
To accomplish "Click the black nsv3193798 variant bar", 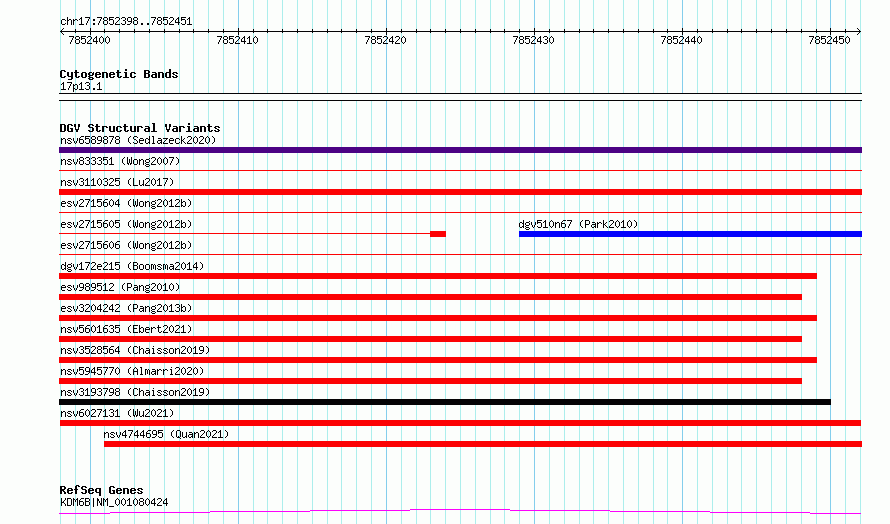I will (x=445, y=402).
